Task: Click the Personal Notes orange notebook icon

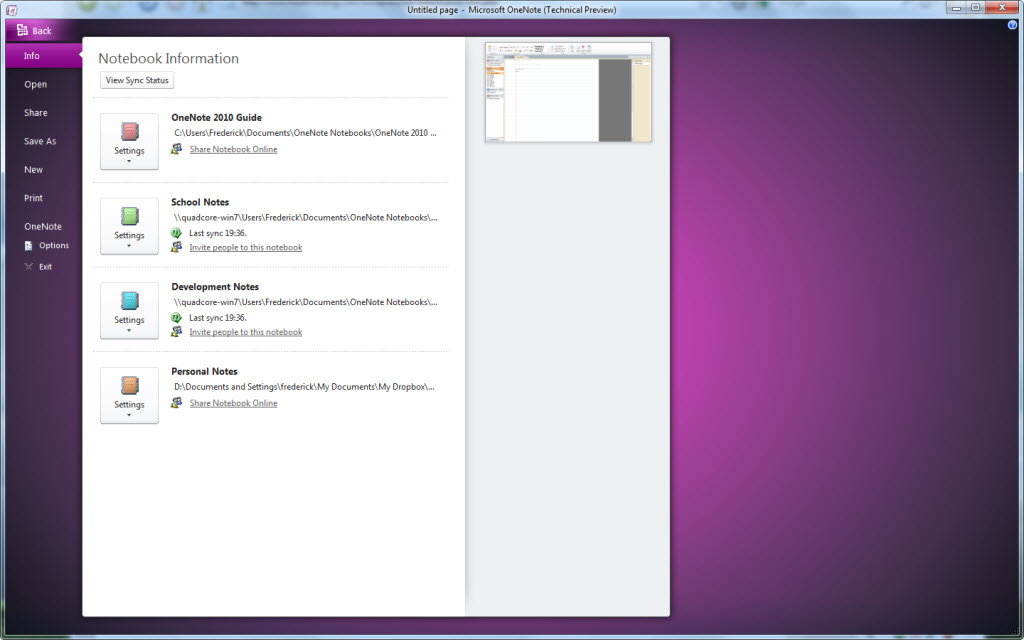Action: pos(129,385)
